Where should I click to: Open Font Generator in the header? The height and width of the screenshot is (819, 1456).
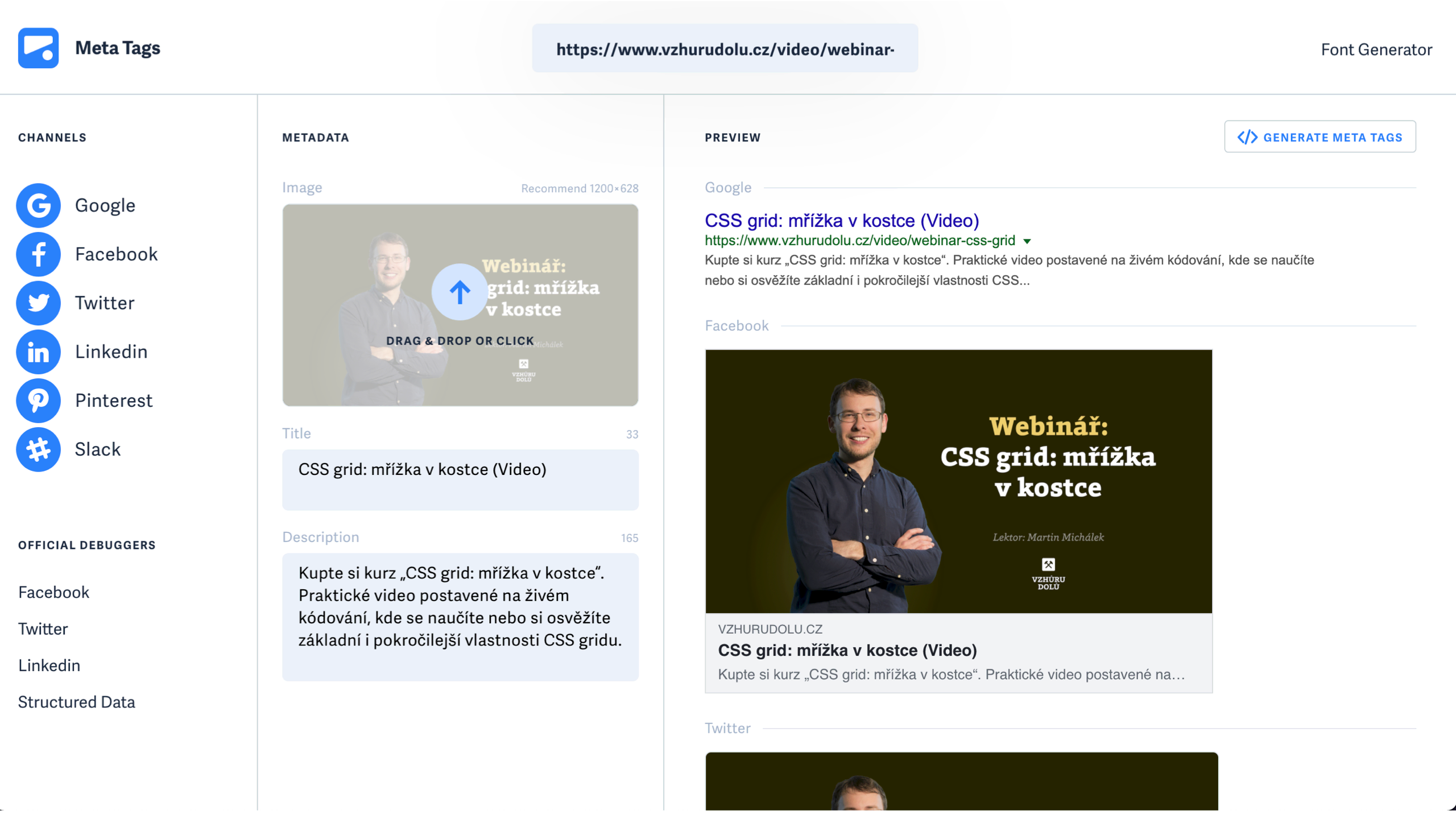click(1376, 50)
